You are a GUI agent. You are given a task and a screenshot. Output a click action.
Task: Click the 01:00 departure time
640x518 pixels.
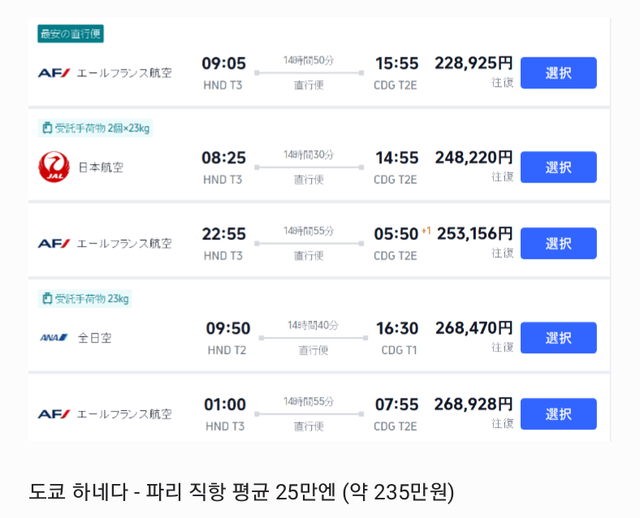tap(224, 405)
